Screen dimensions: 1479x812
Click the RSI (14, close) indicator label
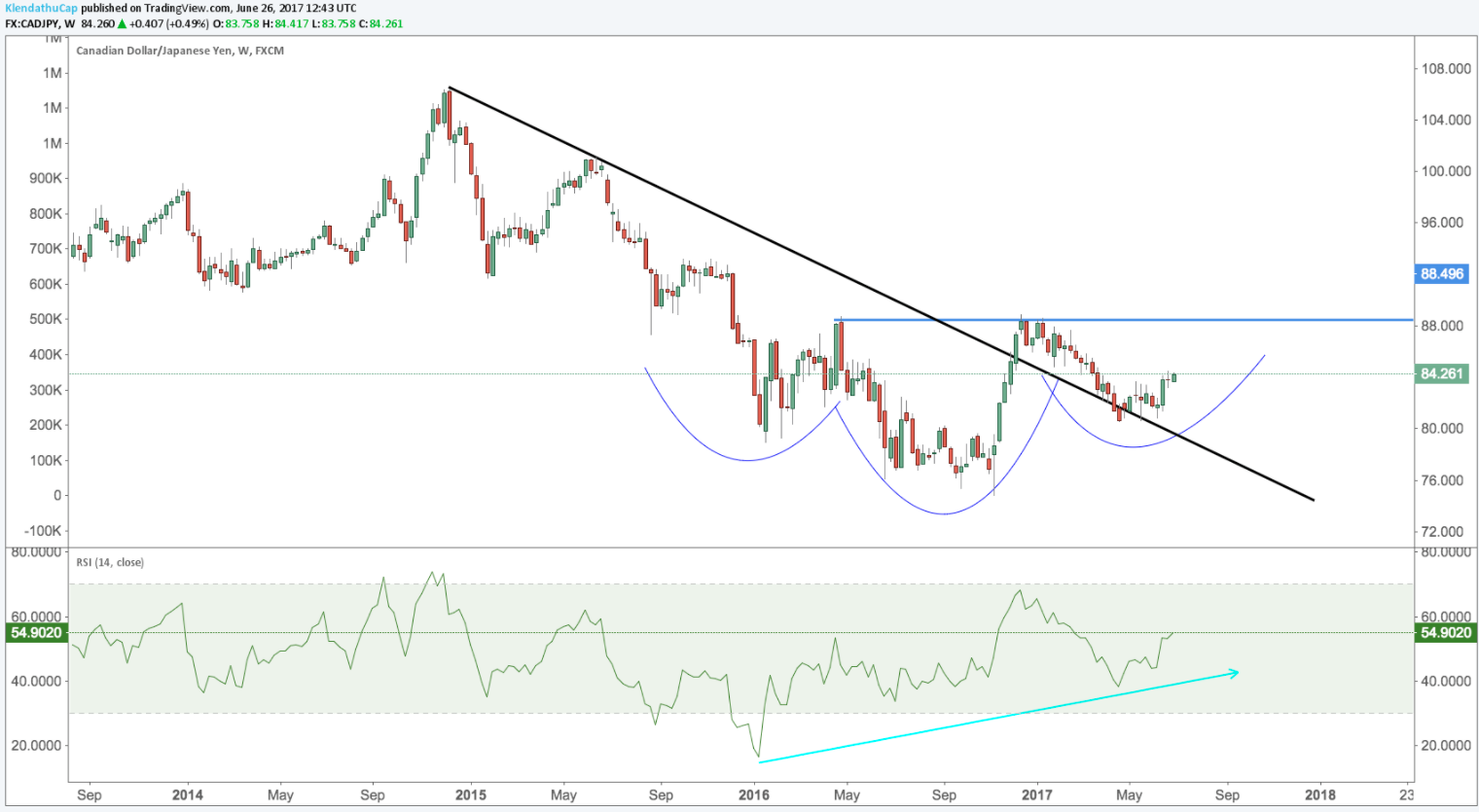[109, 562]
